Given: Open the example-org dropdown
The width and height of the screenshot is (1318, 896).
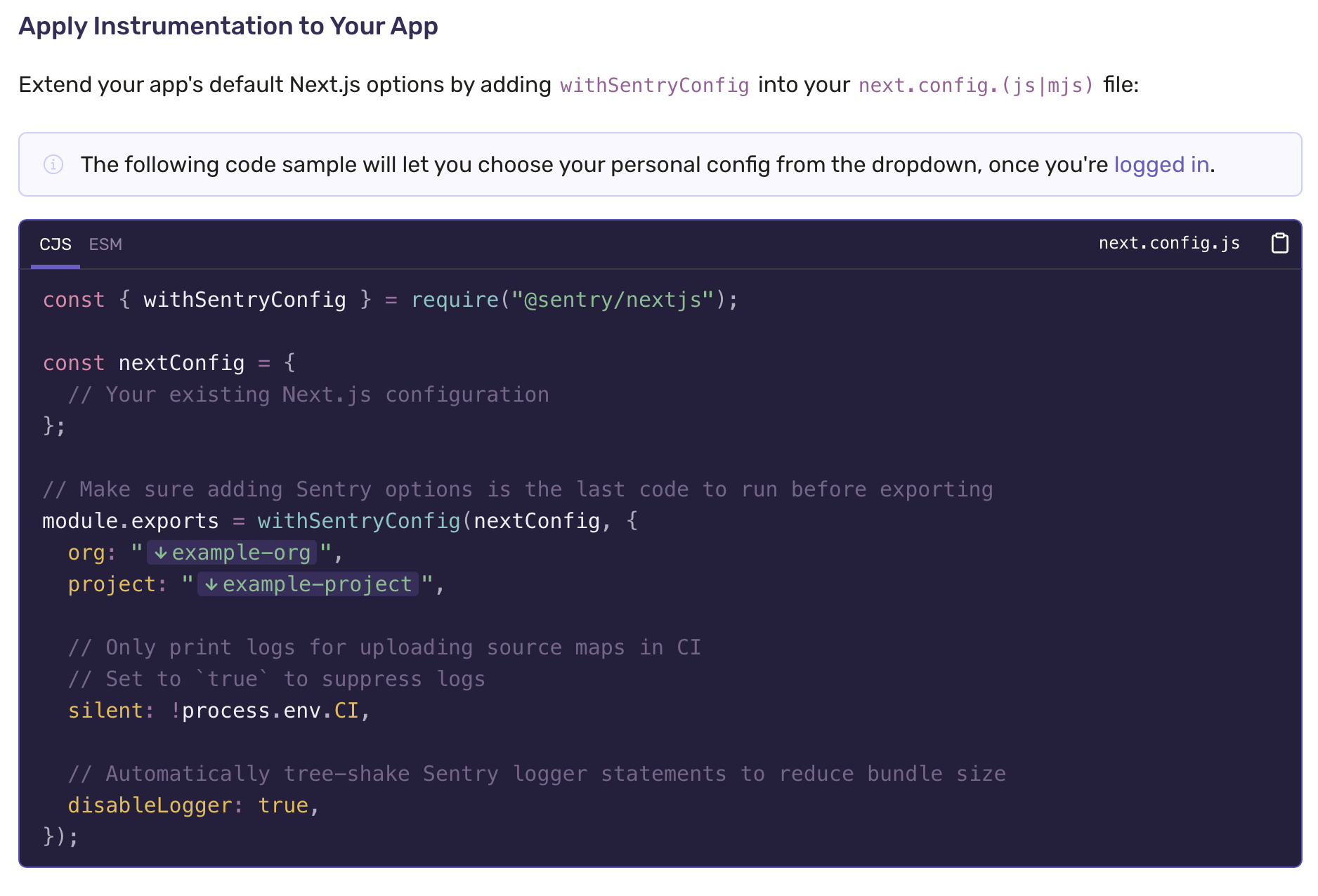Looking at the screenshot, I should [x=233, y=553].
